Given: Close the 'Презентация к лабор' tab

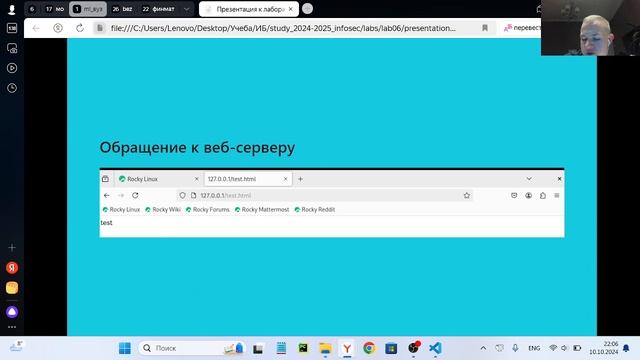Looking at the screenshot, I should pyautogui.click(x=291, y=9).
